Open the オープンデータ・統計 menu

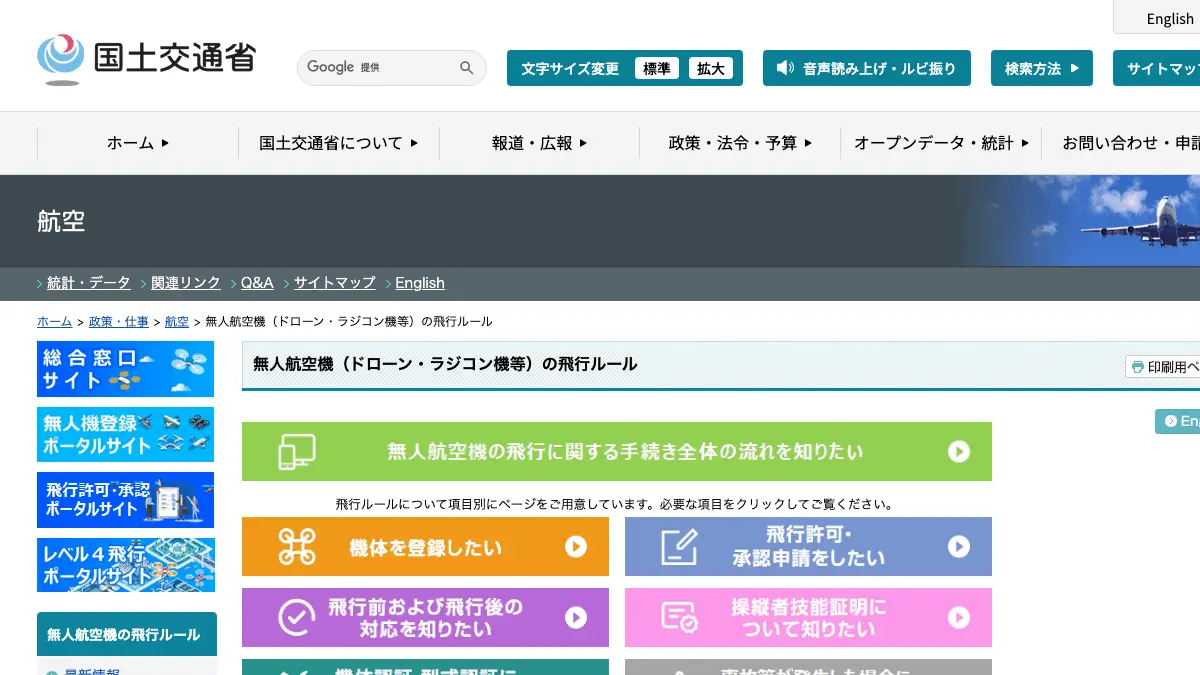point(941,143)
